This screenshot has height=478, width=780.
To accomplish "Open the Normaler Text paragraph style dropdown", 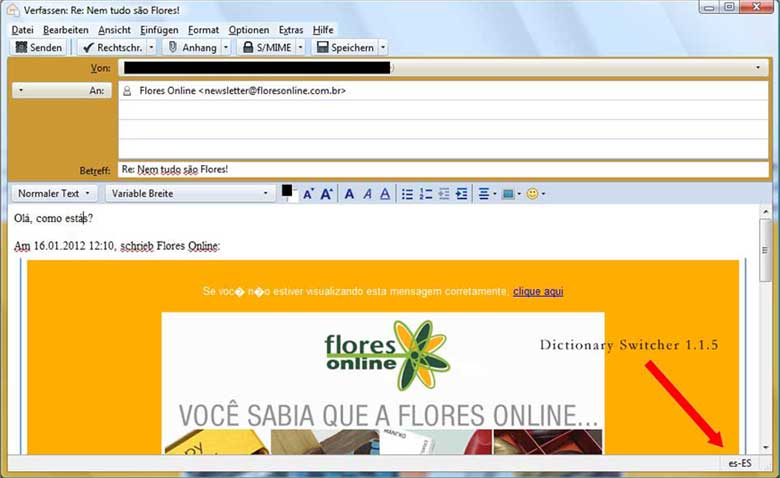I will point(53,193).
